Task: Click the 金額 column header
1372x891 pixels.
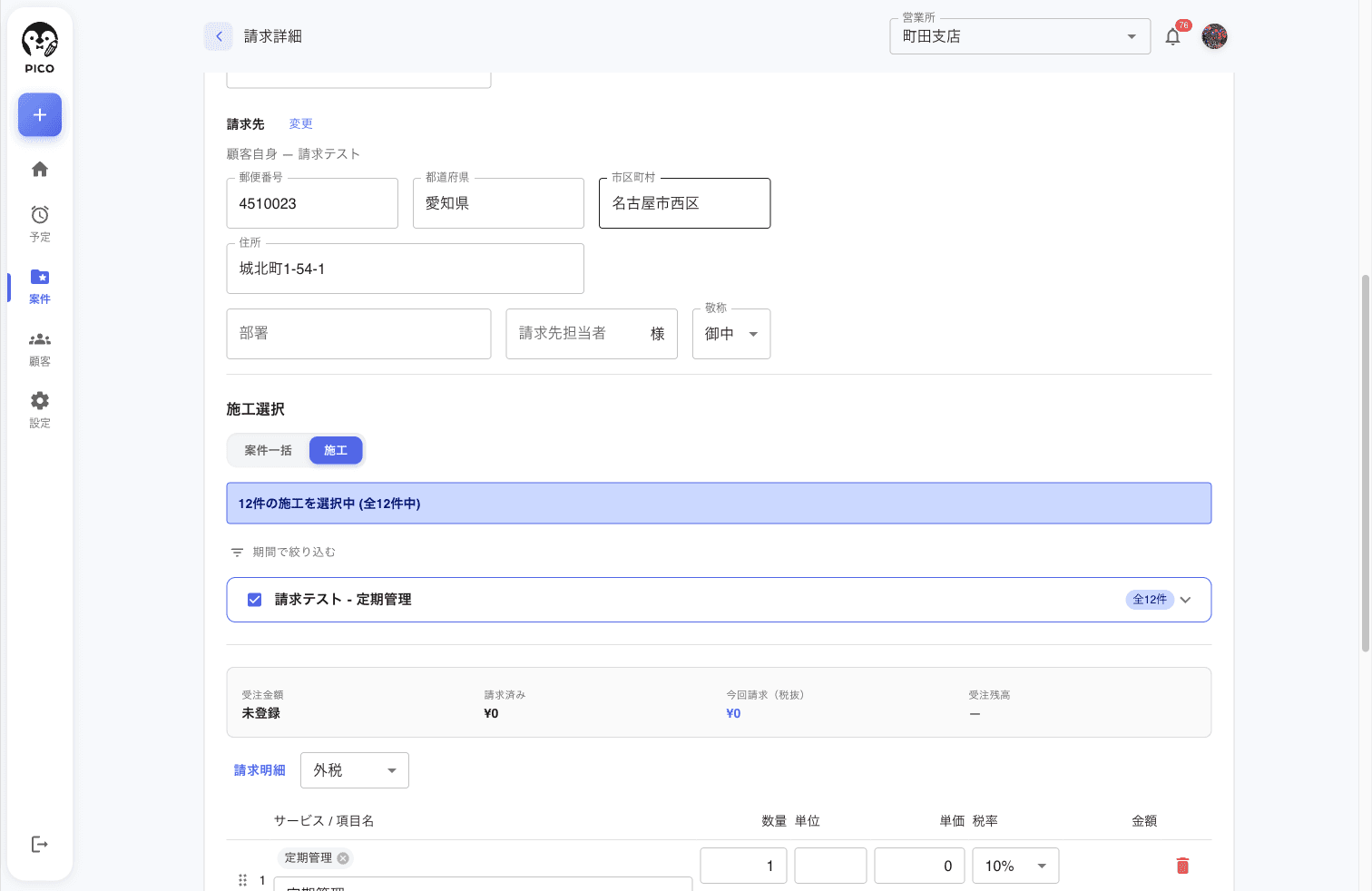Action: 1144,821
